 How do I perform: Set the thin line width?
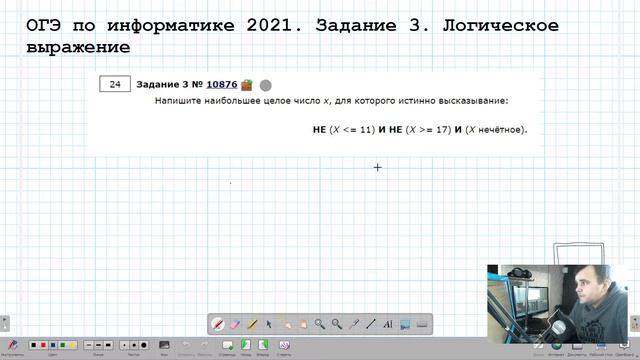pos(89,345)
